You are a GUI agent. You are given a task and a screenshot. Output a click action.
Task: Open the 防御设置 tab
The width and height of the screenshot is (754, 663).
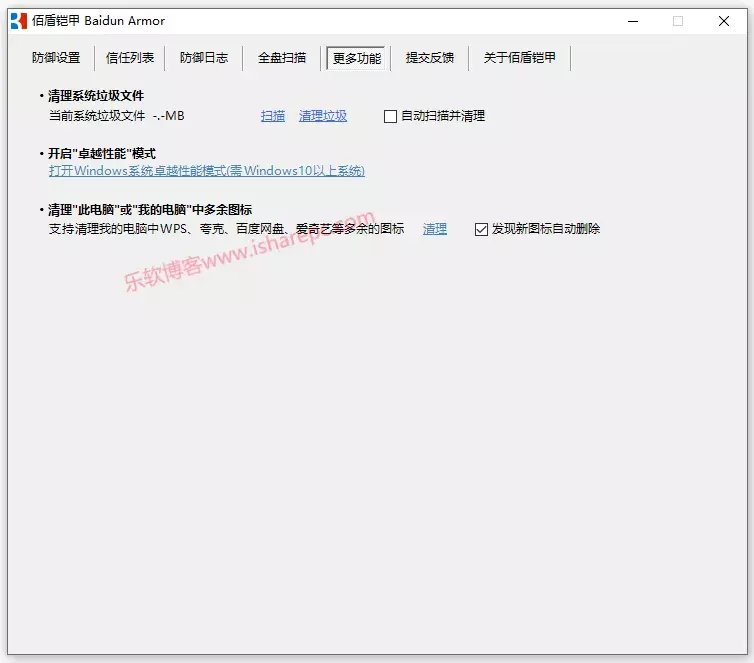[56, 58]
